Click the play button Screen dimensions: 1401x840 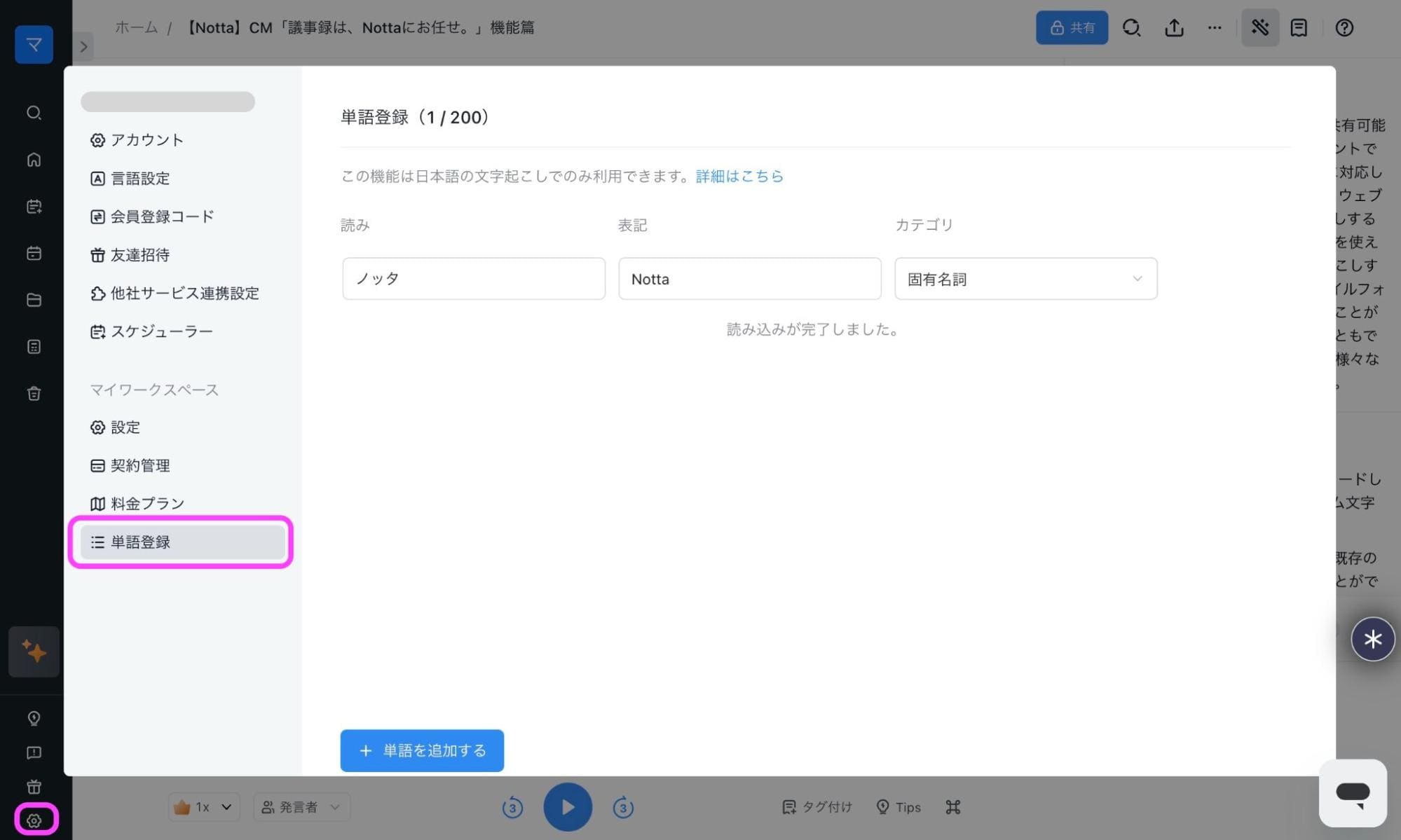568,807
